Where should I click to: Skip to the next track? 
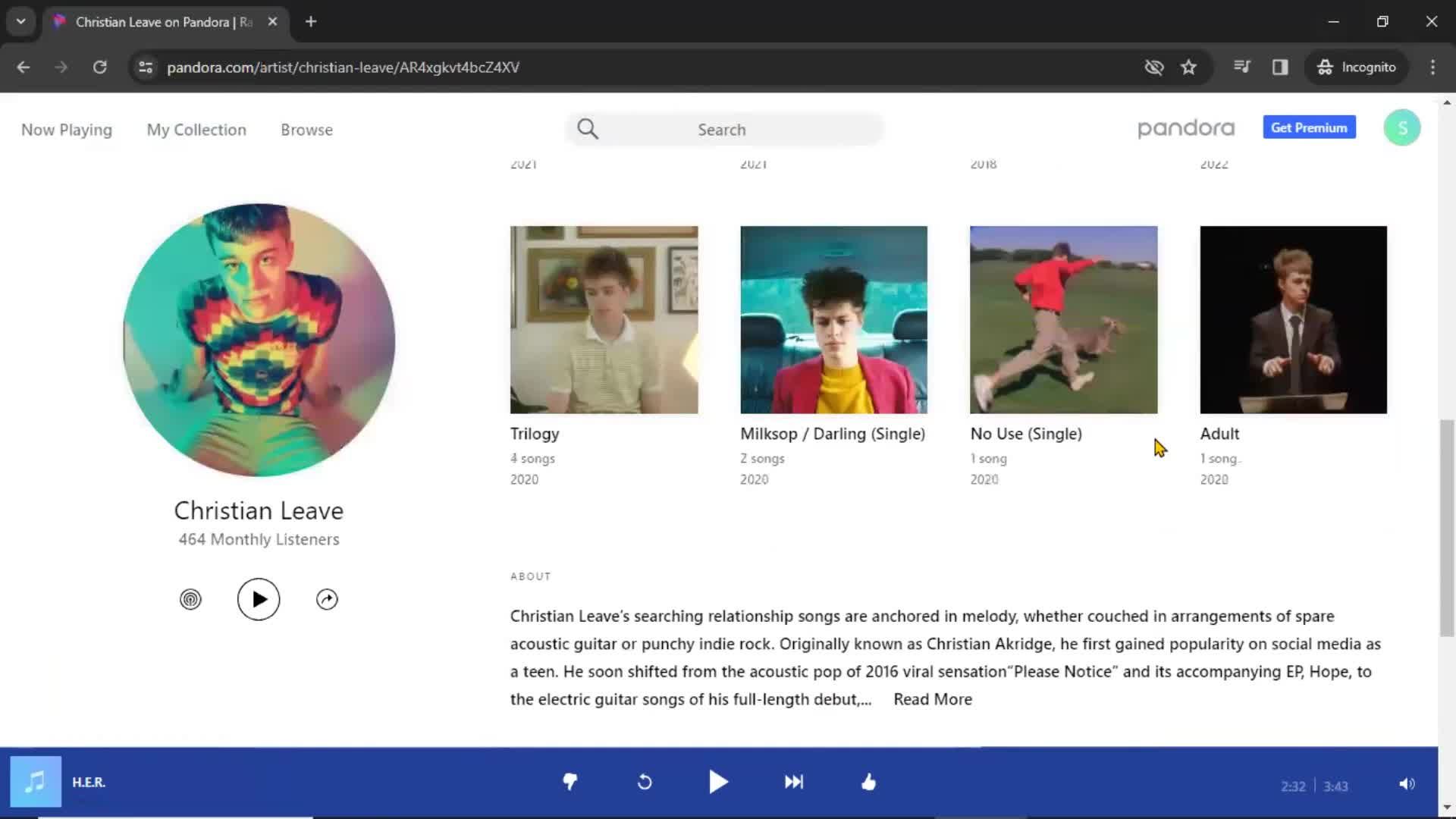[x=794, y=782]
